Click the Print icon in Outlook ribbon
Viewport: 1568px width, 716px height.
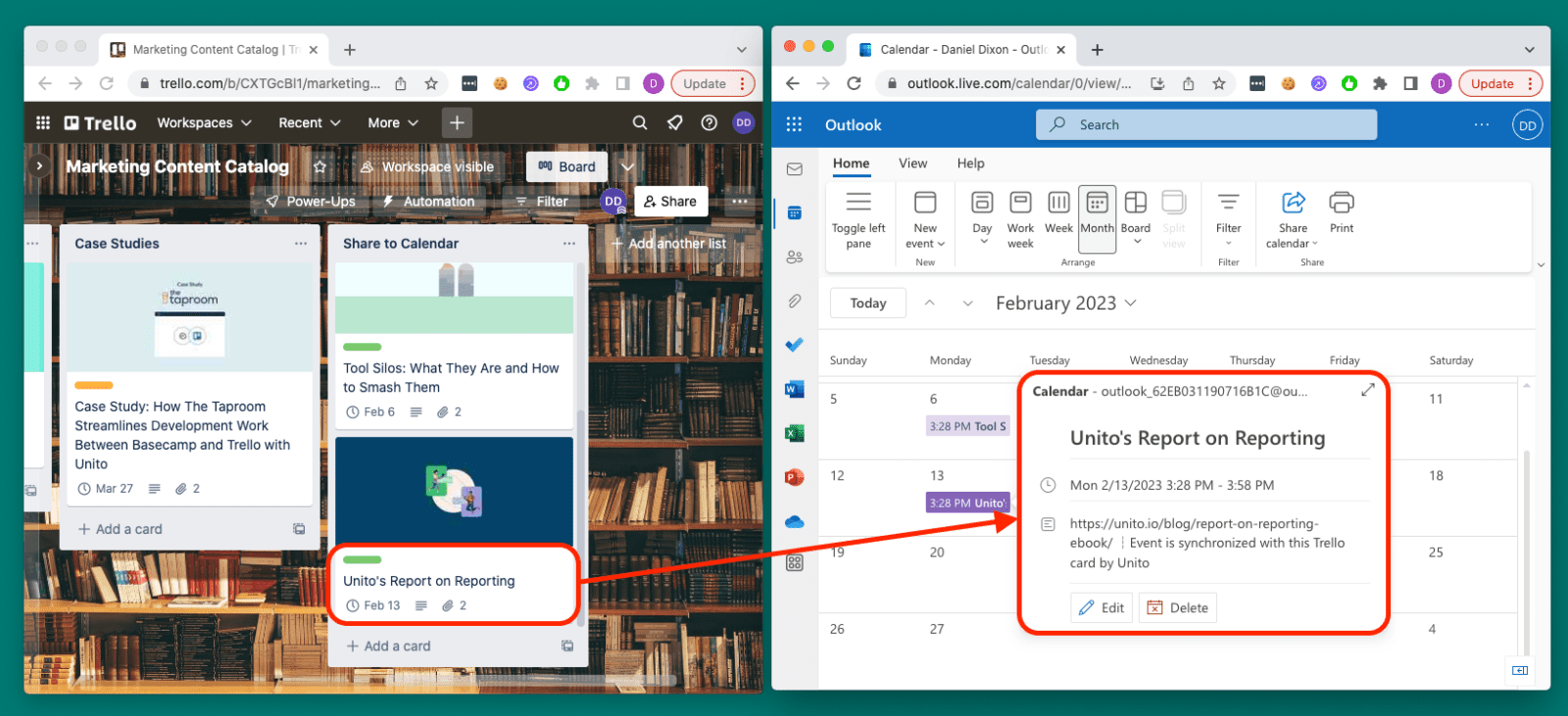(1341, 213)
